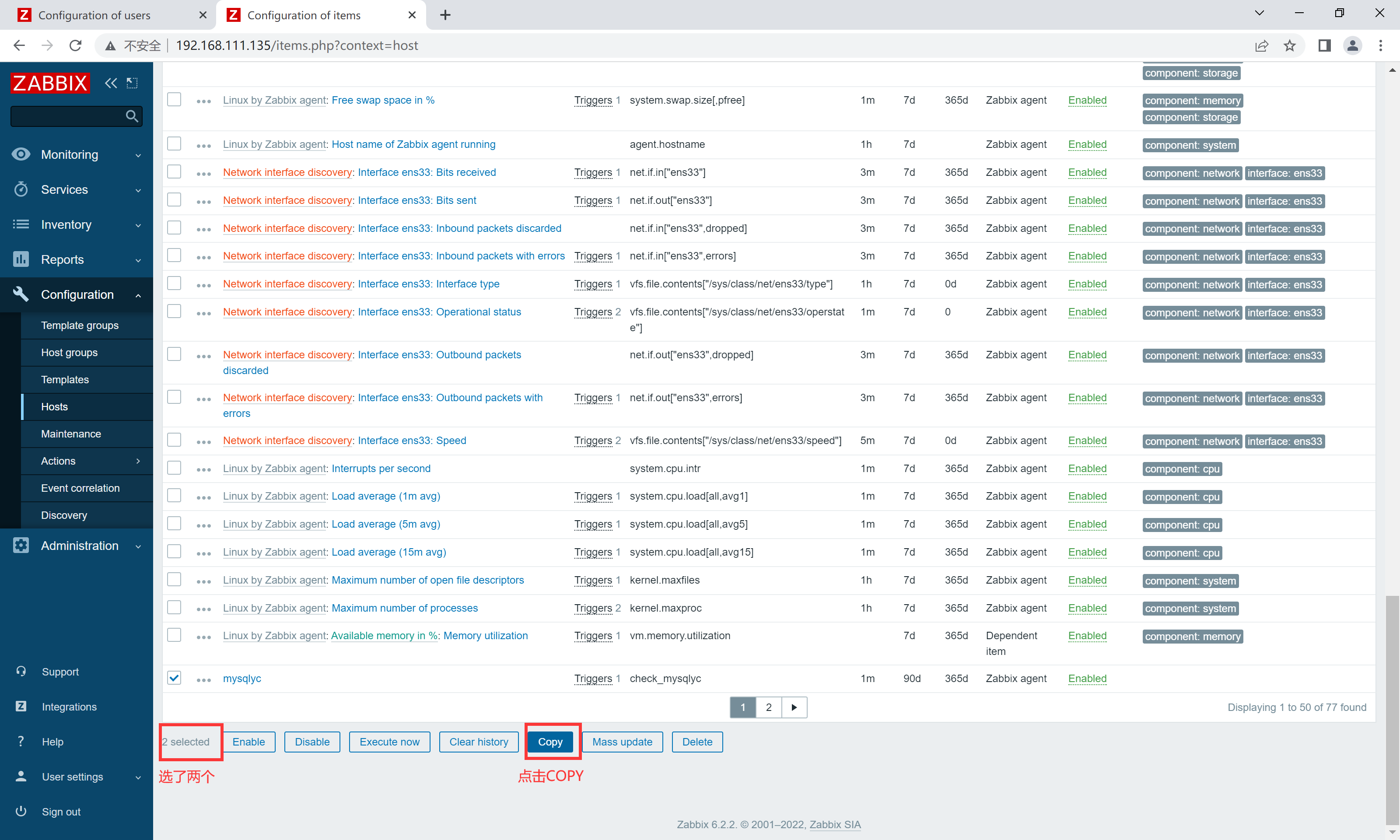Click the Administration gear icon

pyautogui.click(x=21, y=546)
